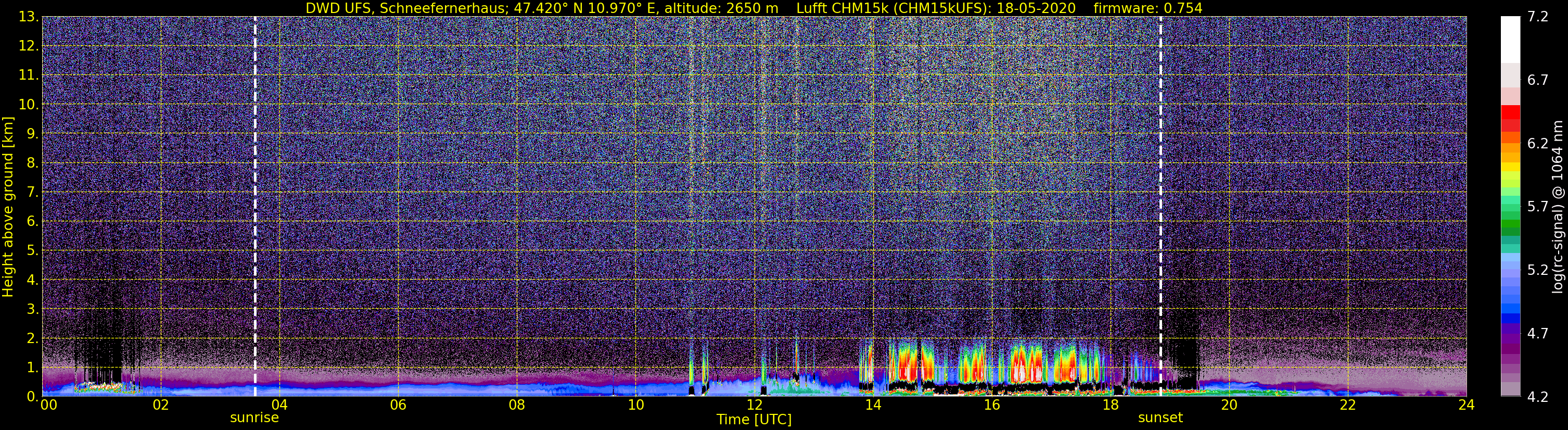Screen dimensions: 1568x430
Task: Click the 5. tick on the height axis
Action: click(x=33, y=250)
